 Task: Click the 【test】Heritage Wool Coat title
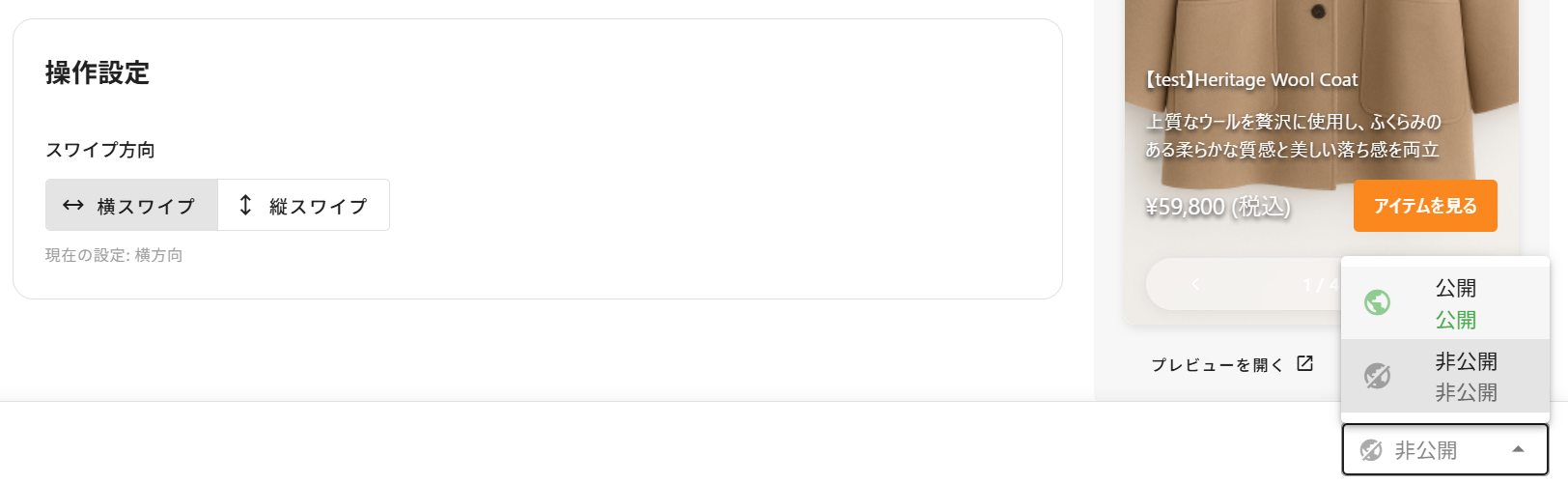click(x=1252, y=79)
